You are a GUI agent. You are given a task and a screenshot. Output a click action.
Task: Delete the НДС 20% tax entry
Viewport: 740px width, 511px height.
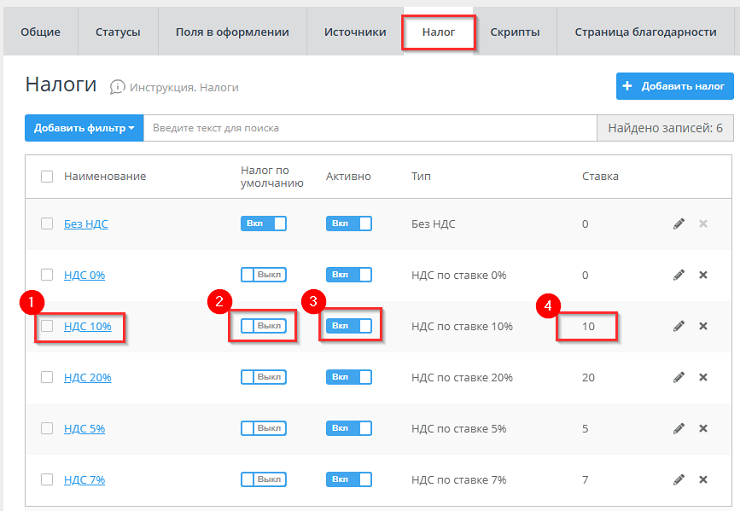[x=703, y=377]
